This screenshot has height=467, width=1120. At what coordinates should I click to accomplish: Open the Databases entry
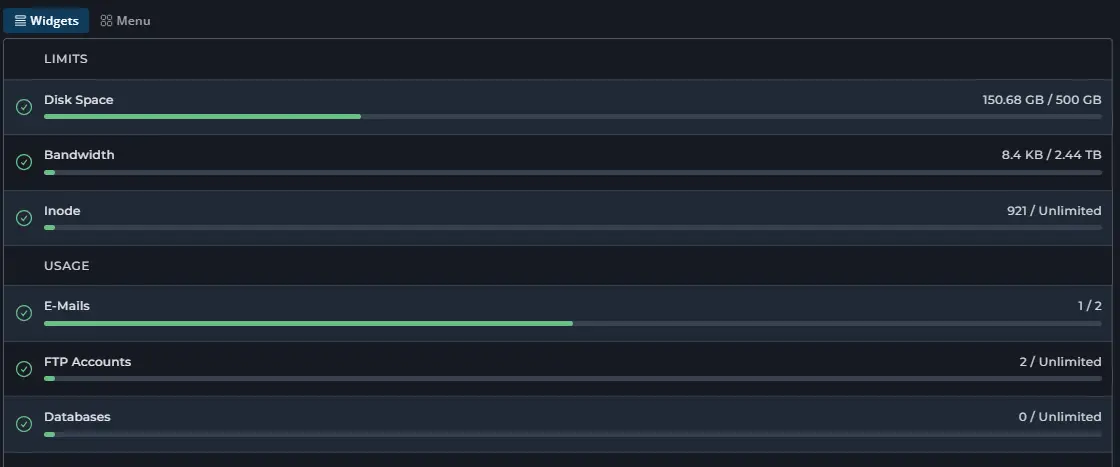[x=77, y=417]
